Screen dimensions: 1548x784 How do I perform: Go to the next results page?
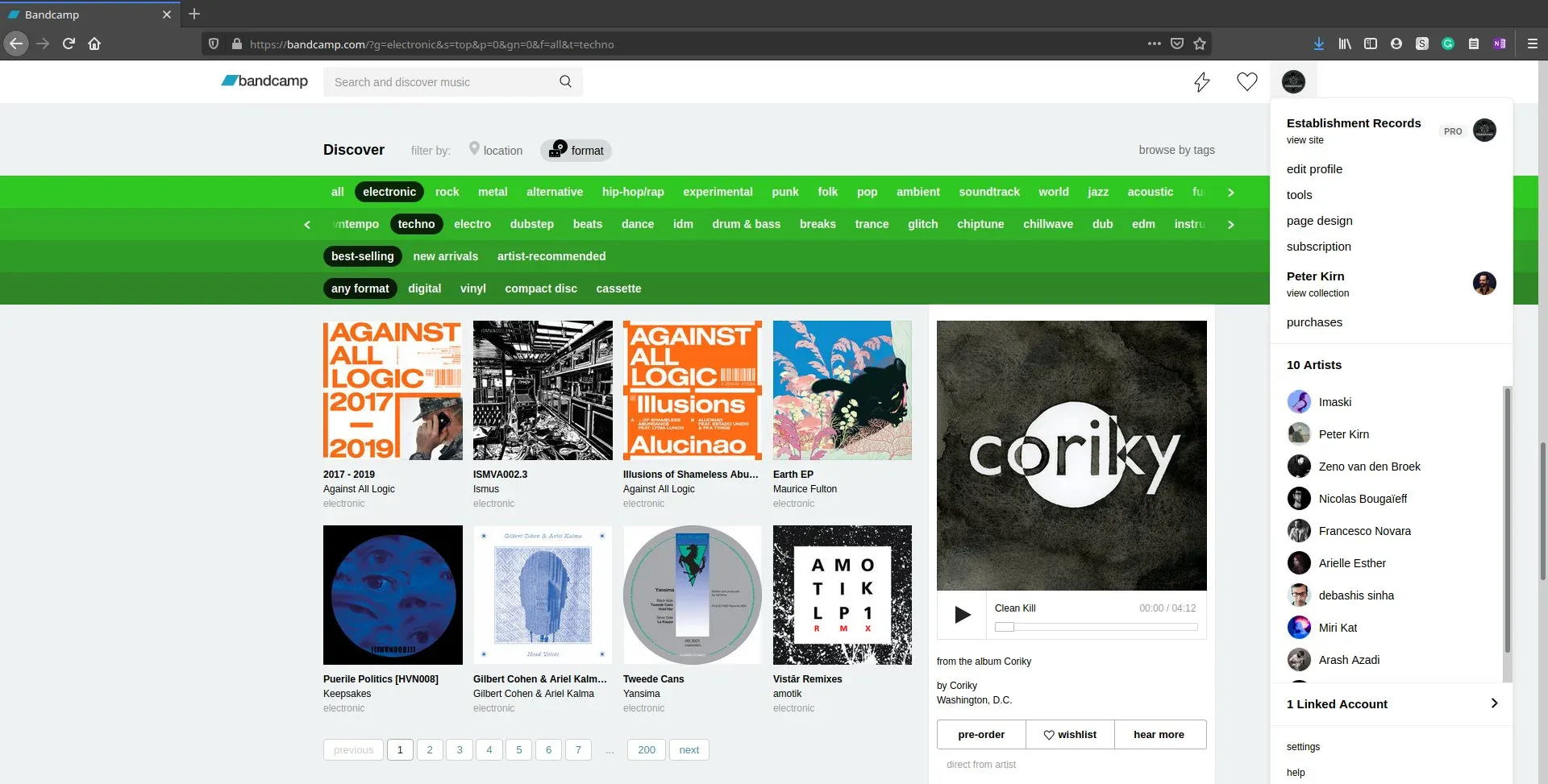[689, 750]
